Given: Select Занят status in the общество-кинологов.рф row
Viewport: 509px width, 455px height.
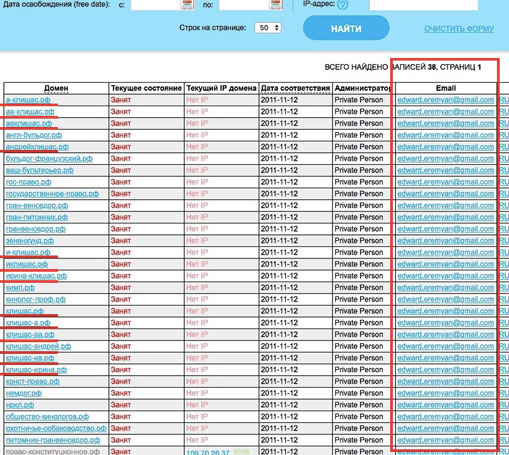Looking at the screenshot, I should [121, 417].
